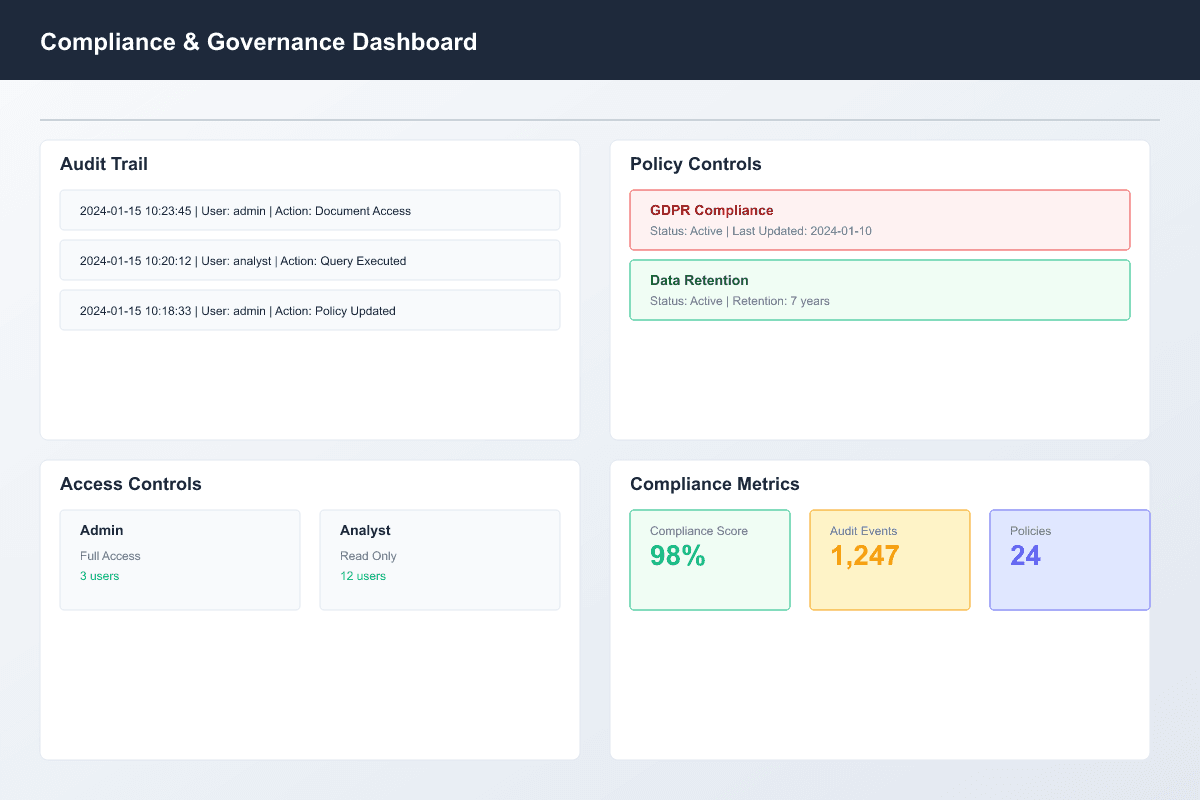
Task: Select the Admin role card
Action: click(x=180, y=560)
